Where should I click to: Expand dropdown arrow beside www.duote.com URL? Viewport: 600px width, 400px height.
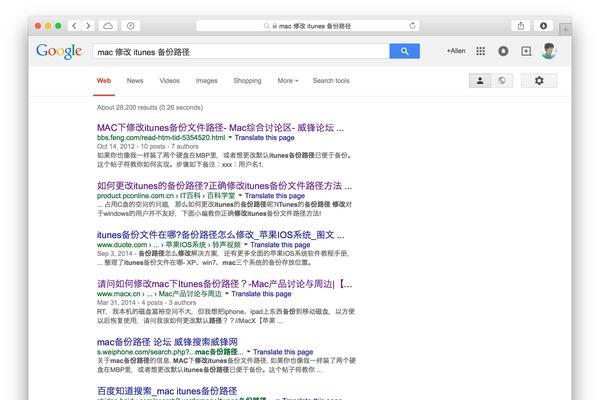point(246,245)
